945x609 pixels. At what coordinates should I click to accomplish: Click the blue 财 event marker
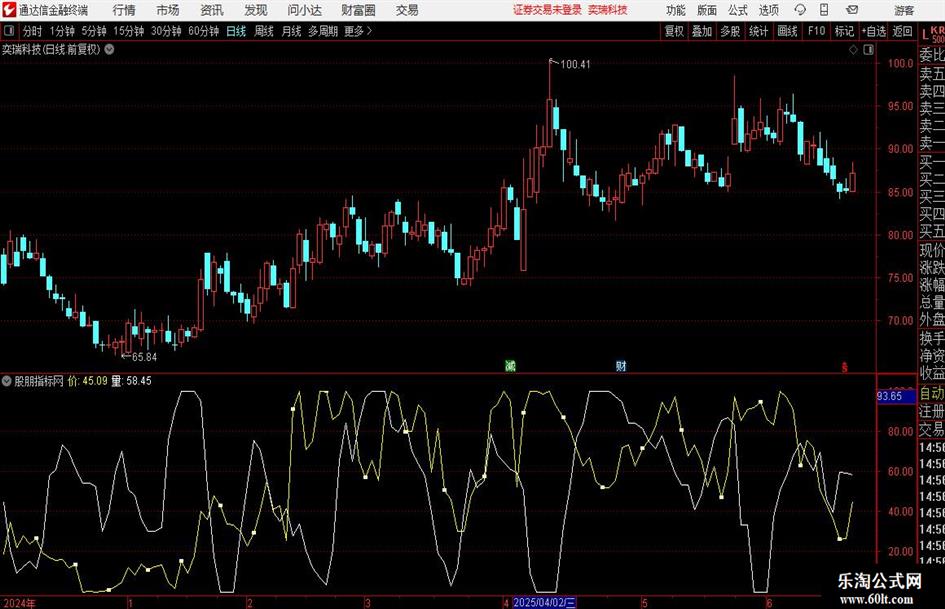pos(621,366)
